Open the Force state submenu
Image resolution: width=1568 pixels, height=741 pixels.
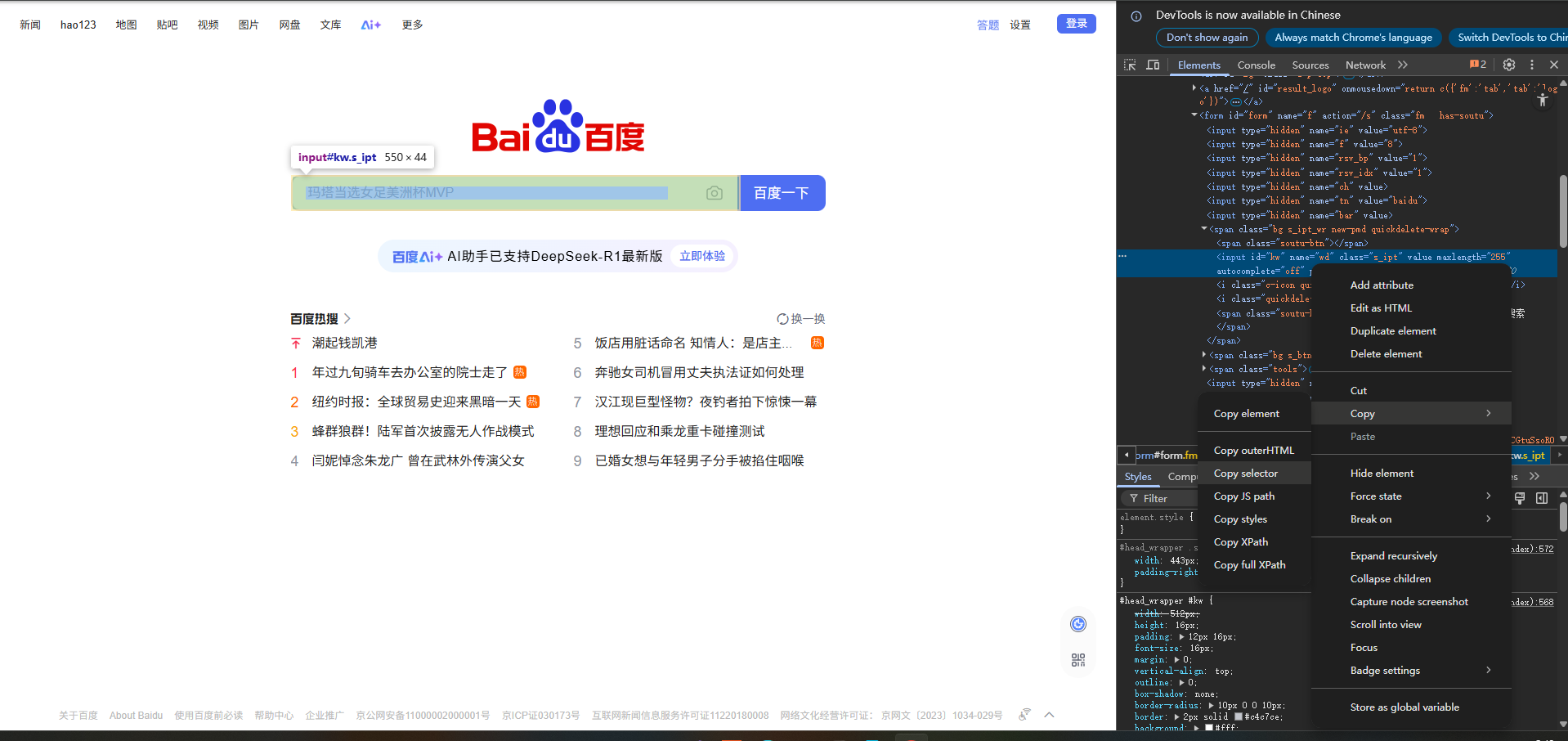click(1411, 496)
